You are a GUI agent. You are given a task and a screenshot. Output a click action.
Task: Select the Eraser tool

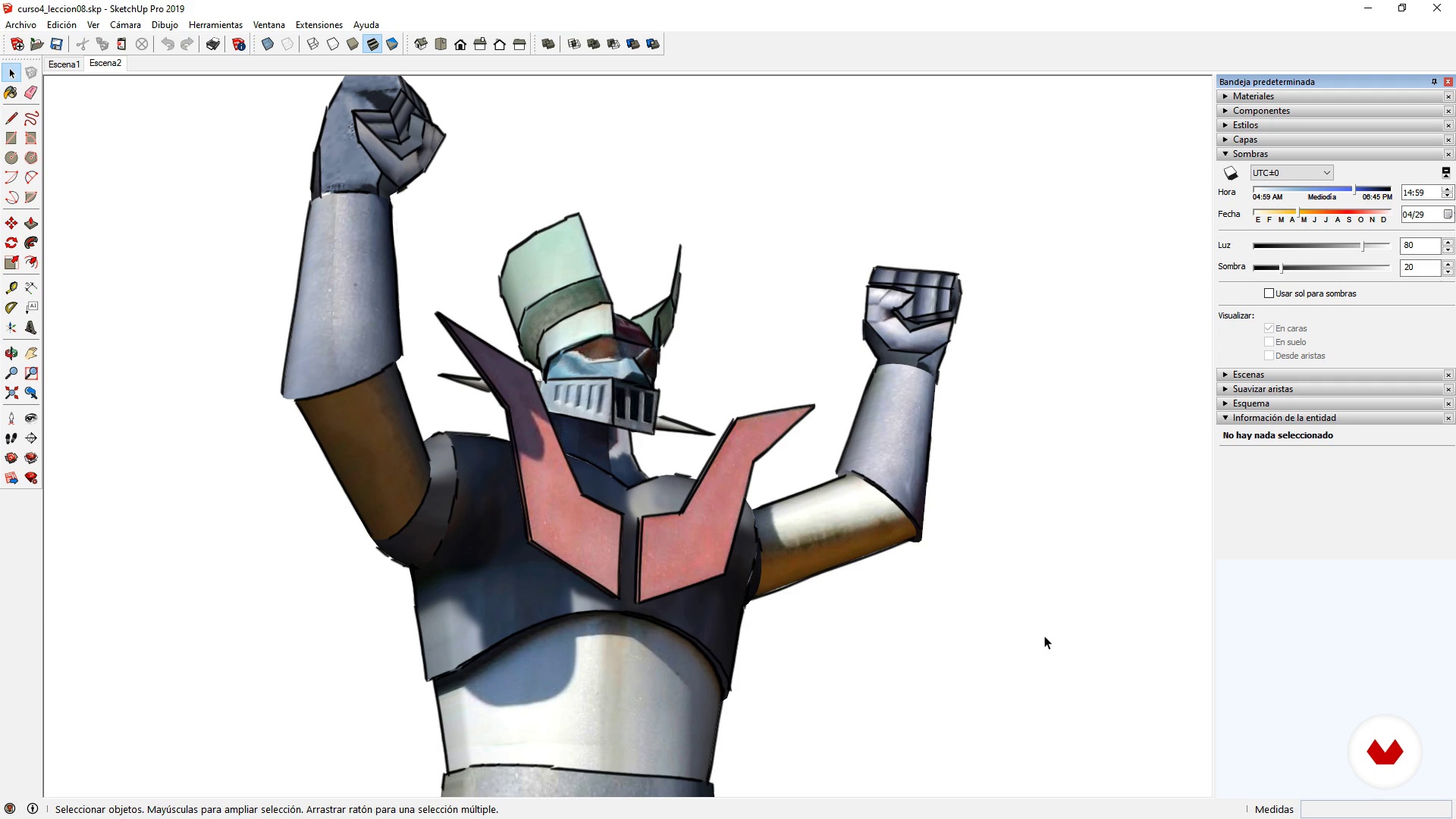(x=31, y=93)
